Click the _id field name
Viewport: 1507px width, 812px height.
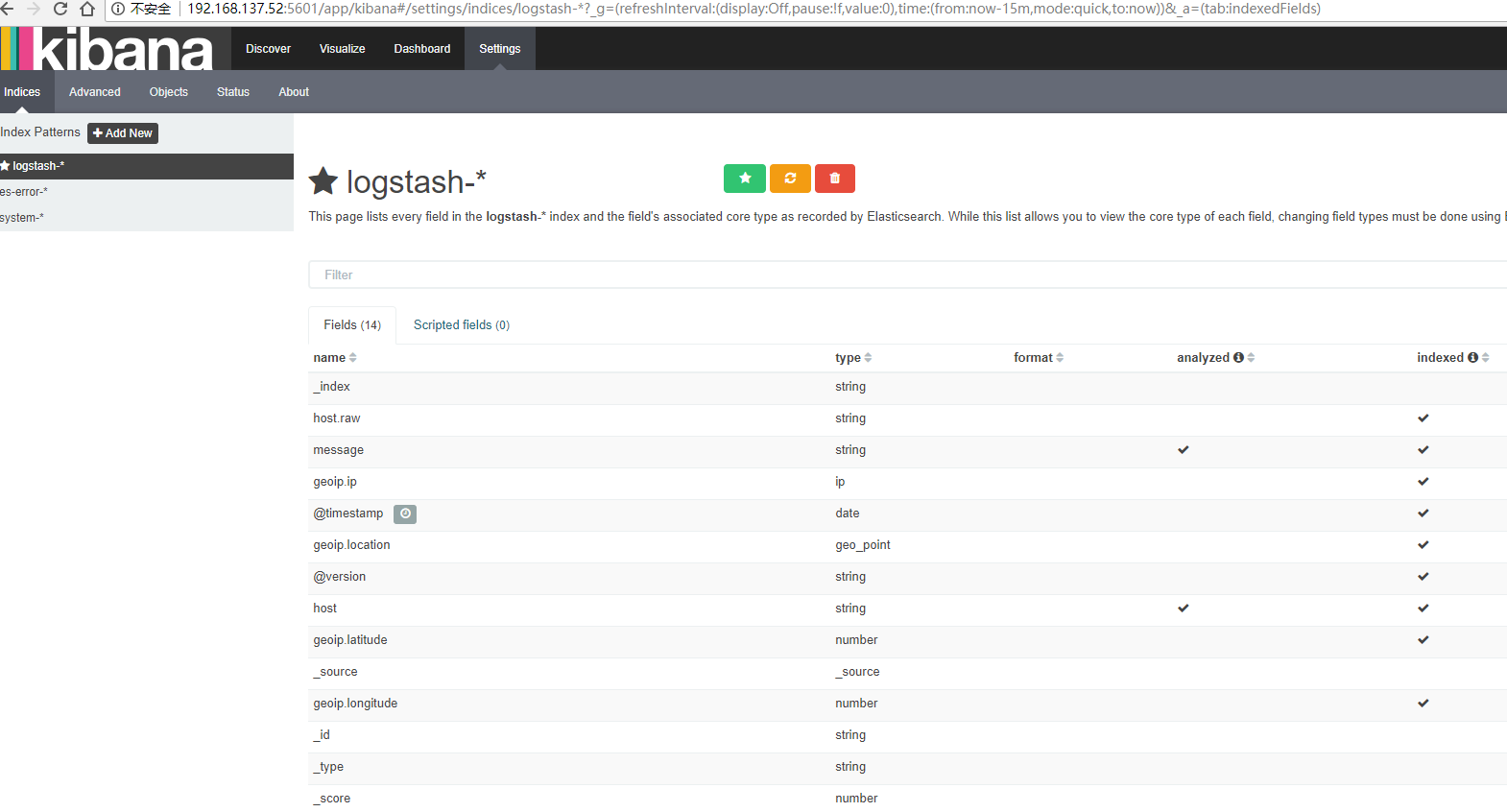[x=322, y=735]
